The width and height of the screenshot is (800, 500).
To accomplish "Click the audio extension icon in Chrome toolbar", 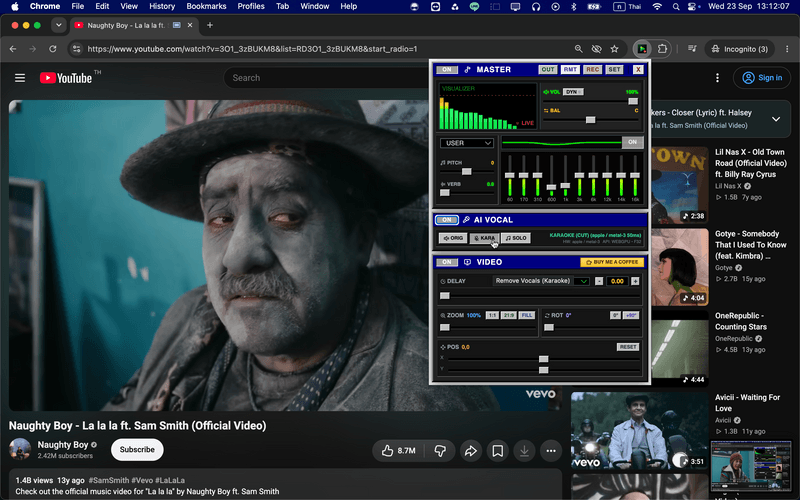I will click(642, 49).
